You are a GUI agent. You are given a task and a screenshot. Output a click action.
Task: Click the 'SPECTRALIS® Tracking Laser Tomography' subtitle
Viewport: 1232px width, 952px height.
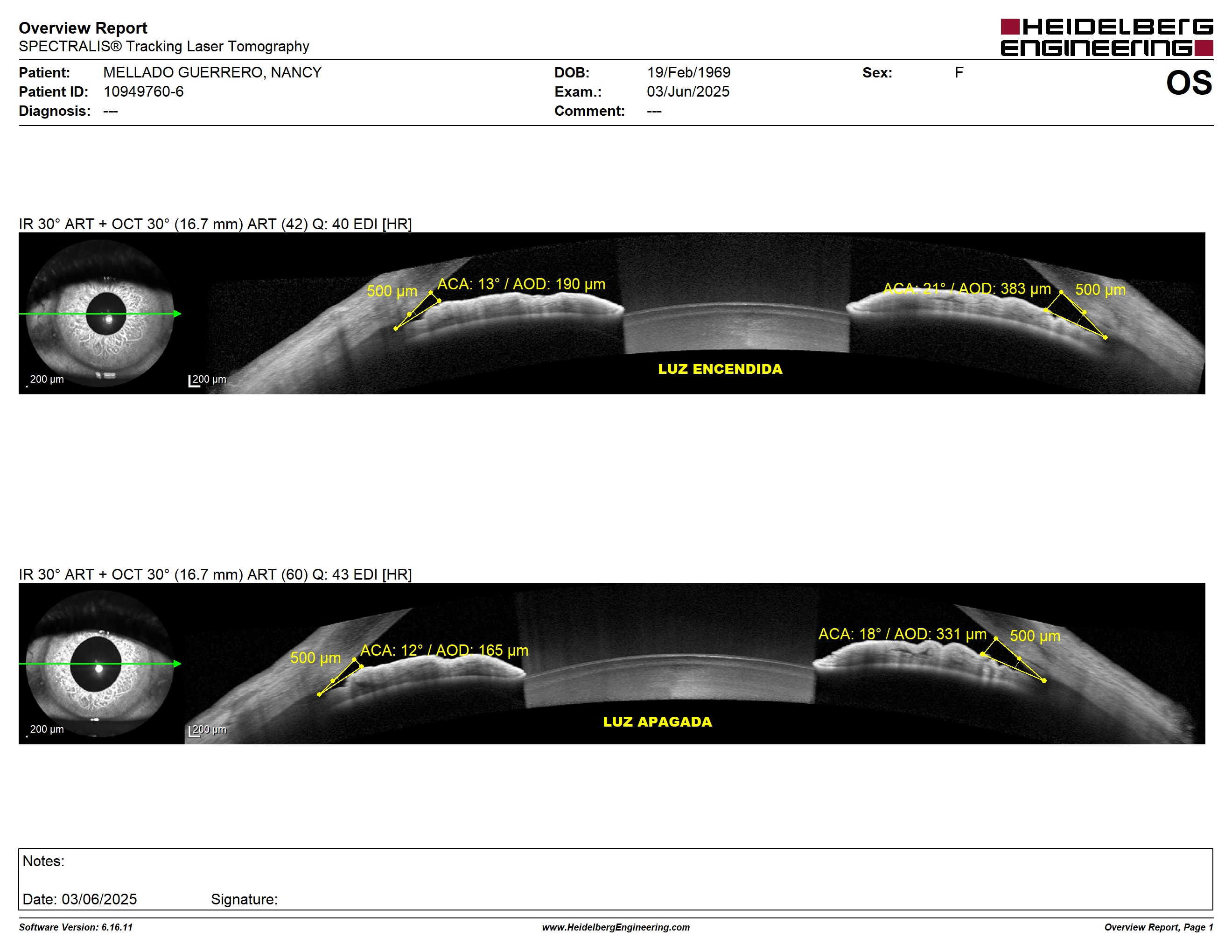(x=164, y=46)
